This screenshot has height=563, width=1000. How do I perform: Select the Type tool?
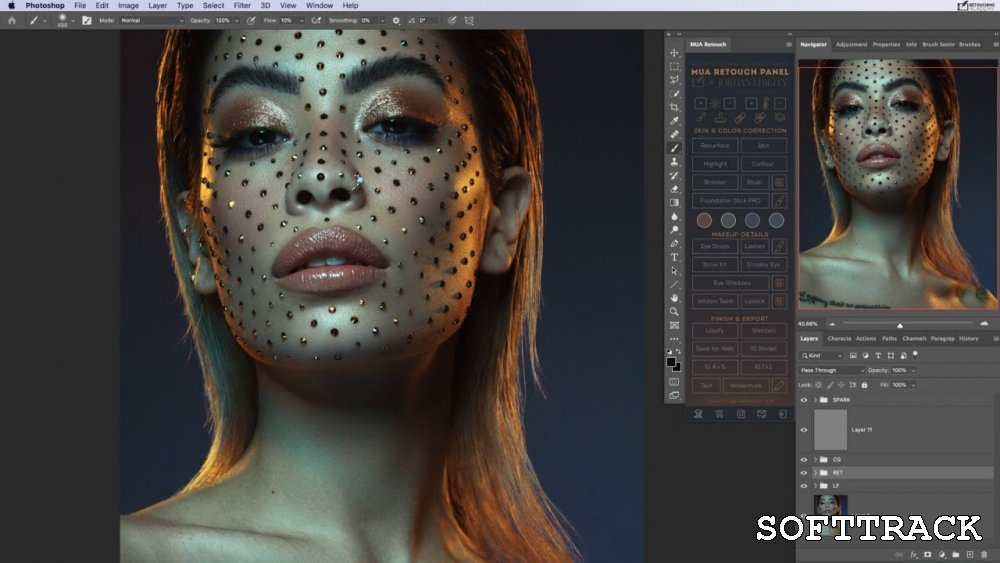(x=674, y=257)
